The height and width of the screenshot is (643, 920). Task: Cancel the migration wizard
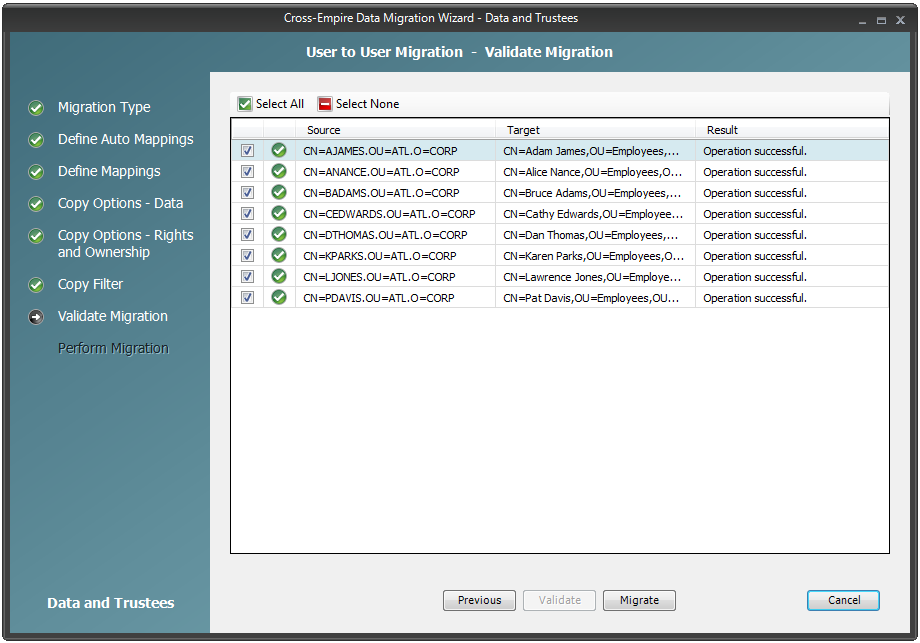(x=843, y=600)
